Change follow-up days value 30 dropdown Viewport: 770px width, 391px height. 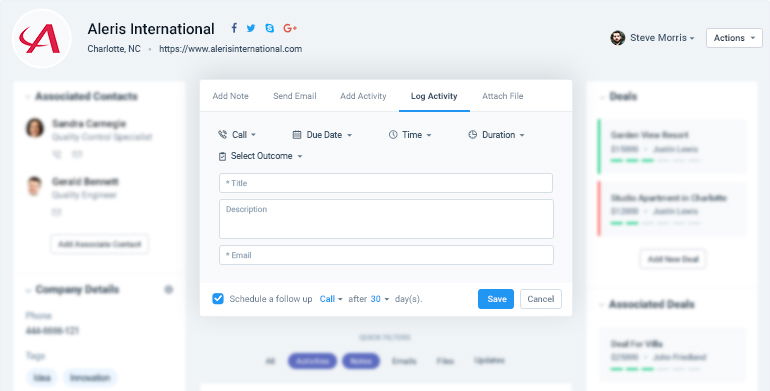pos(380,299)
